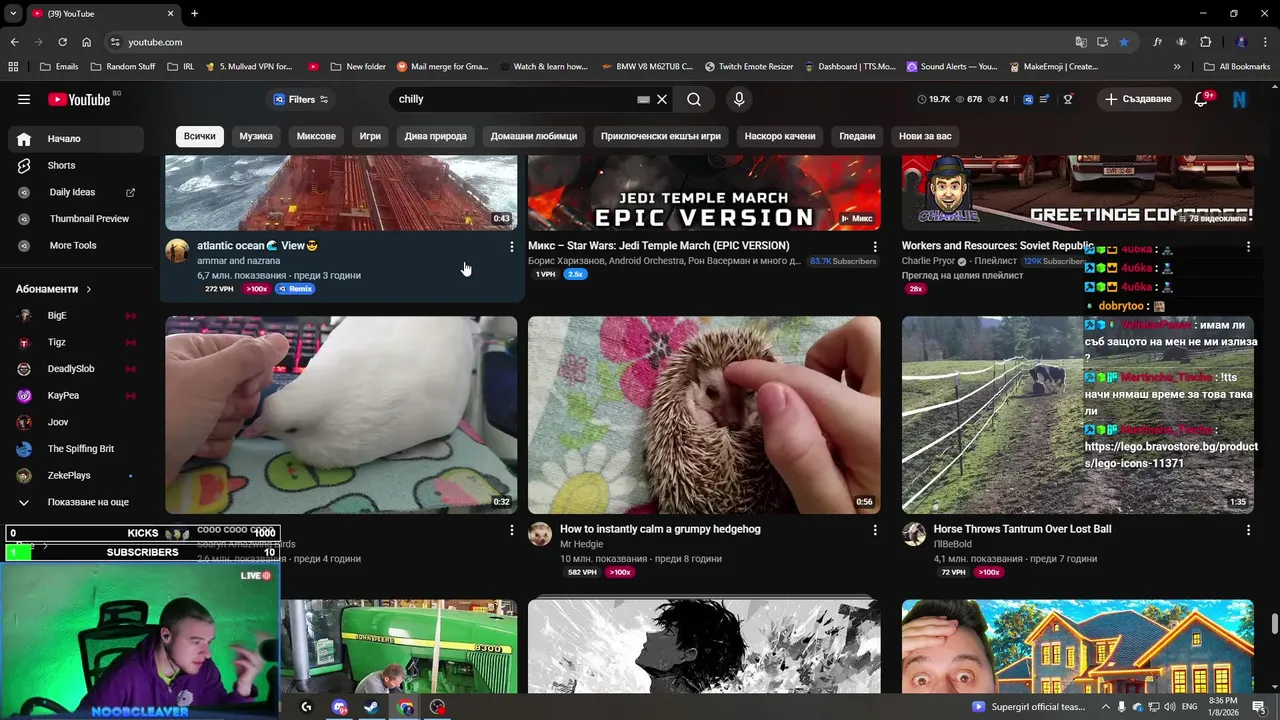Open ZekePlays subscription channel
Image resolution: width=1280 pixels, height=720 pixels.
click(x=76, y=475)
